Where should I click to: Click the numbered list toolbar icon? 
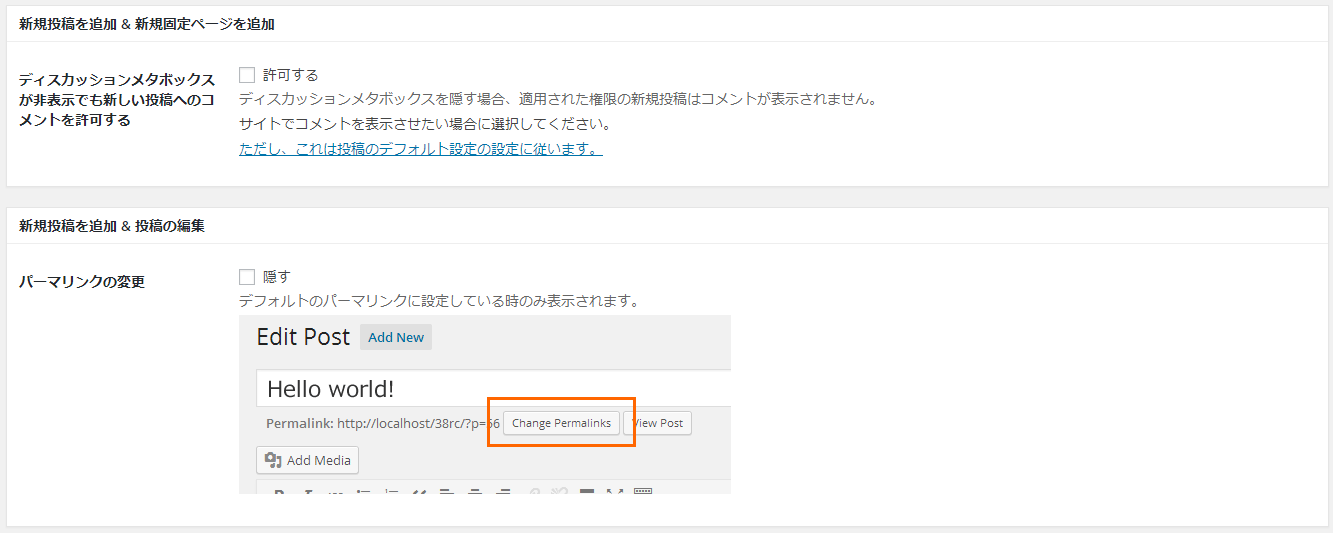pyautogui.click(x=392, y=491)
